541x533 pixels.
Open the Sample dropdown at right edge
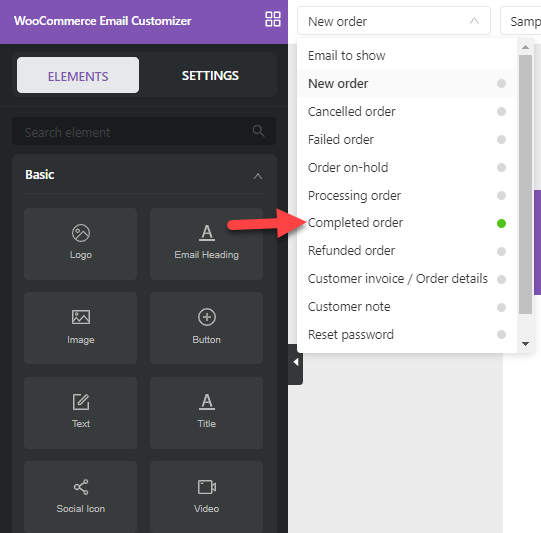521,21
